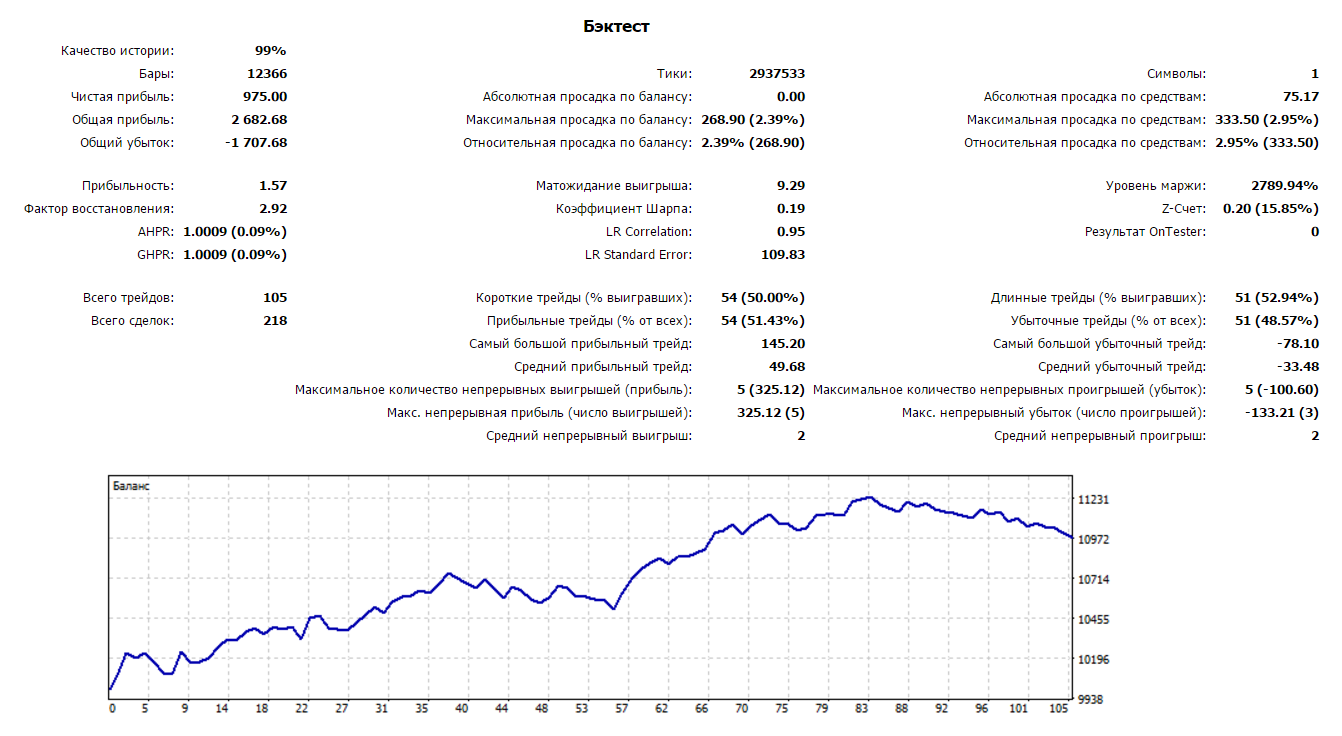
Task: Select the Уровень маржи label
Action: coord(1155,186)
